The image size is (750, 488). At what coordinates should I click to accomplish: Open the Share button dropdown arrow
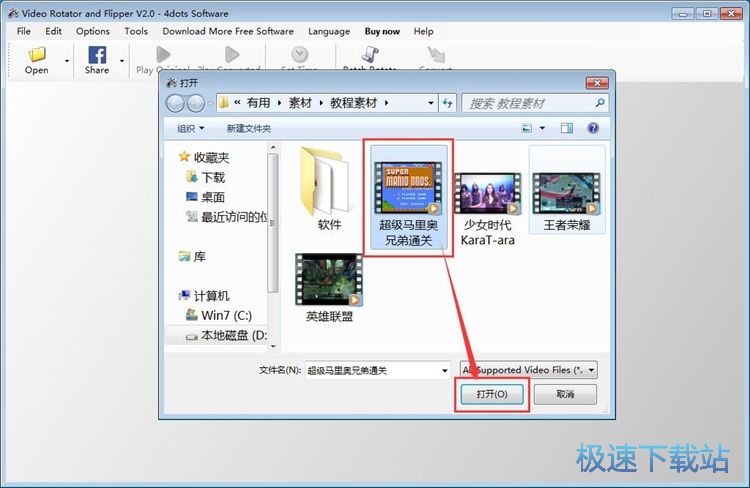point(122,61)
